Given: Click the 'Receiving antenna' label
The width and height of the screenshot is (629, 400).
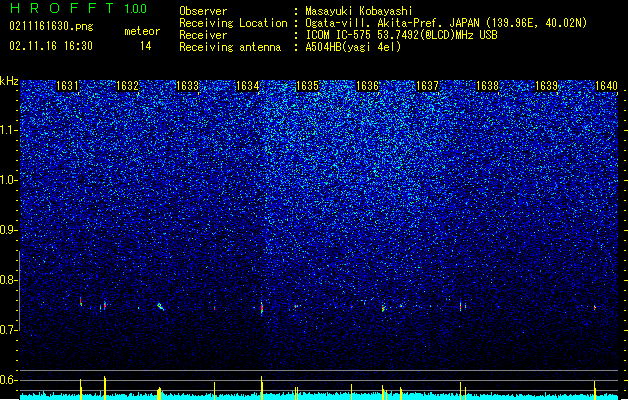Looking at the screenshot, I should pos(230,47).
